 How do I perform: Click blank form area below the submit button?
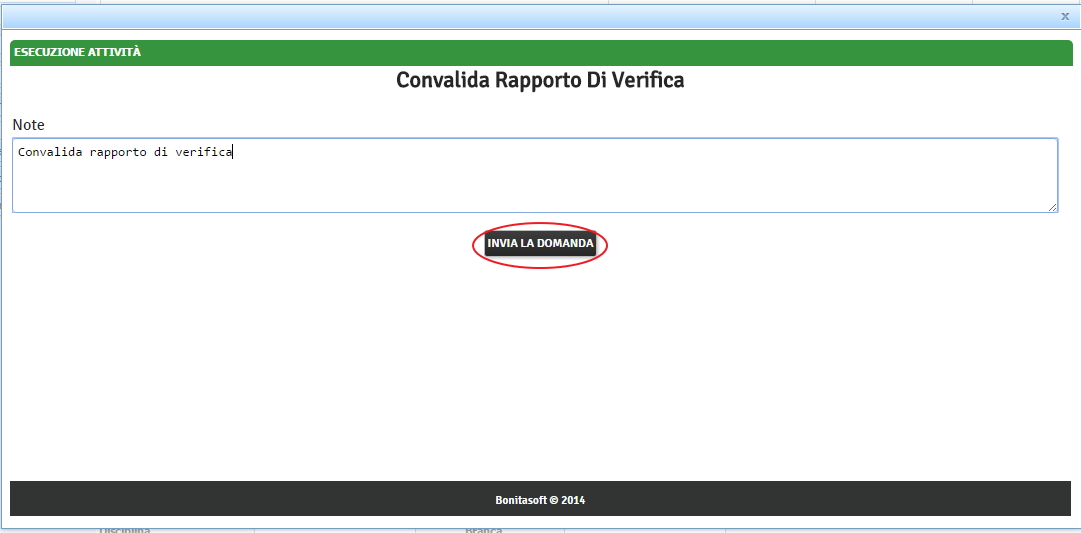540,370
